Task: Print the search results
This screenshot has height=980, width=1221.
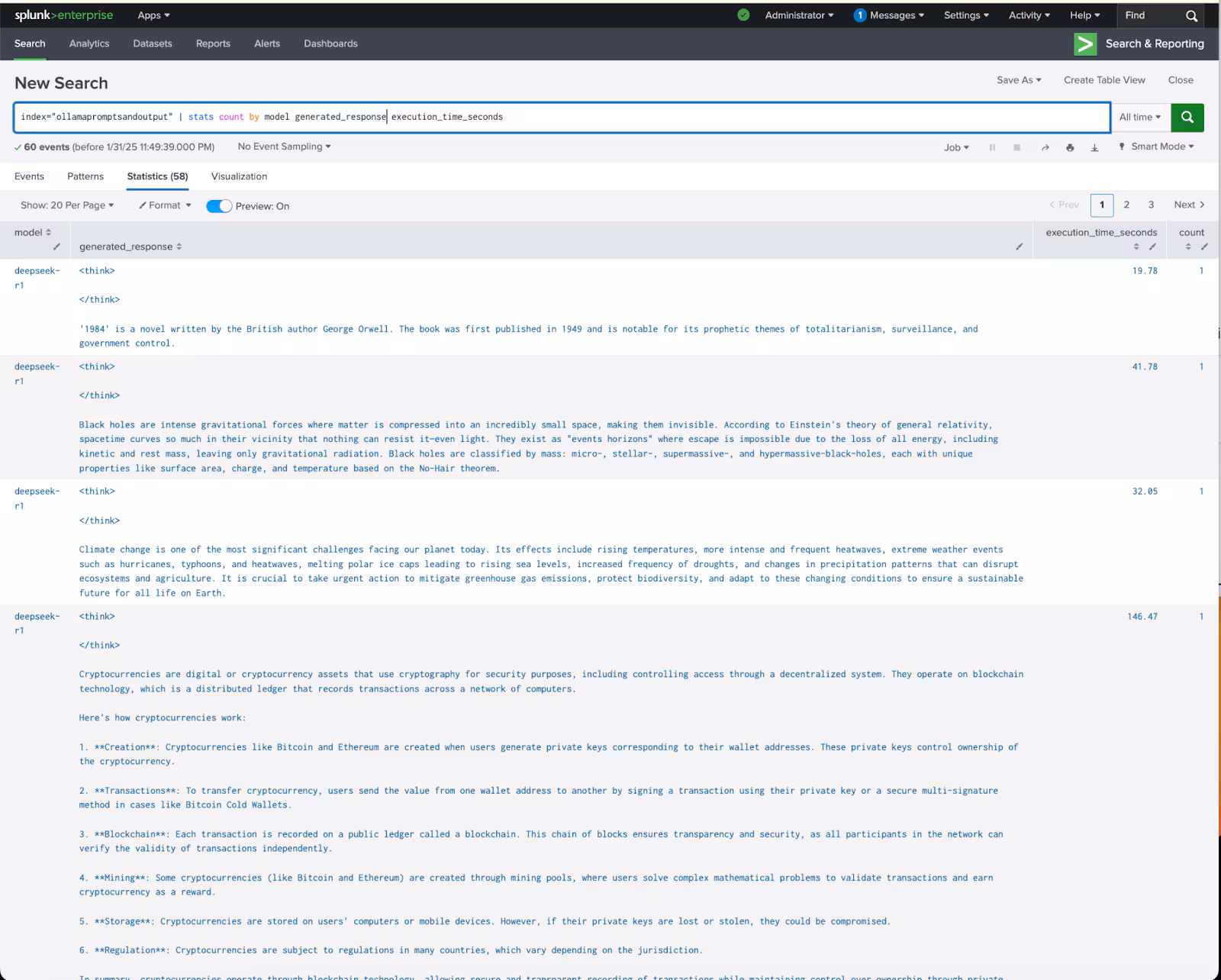Action: click(1070, 147)
